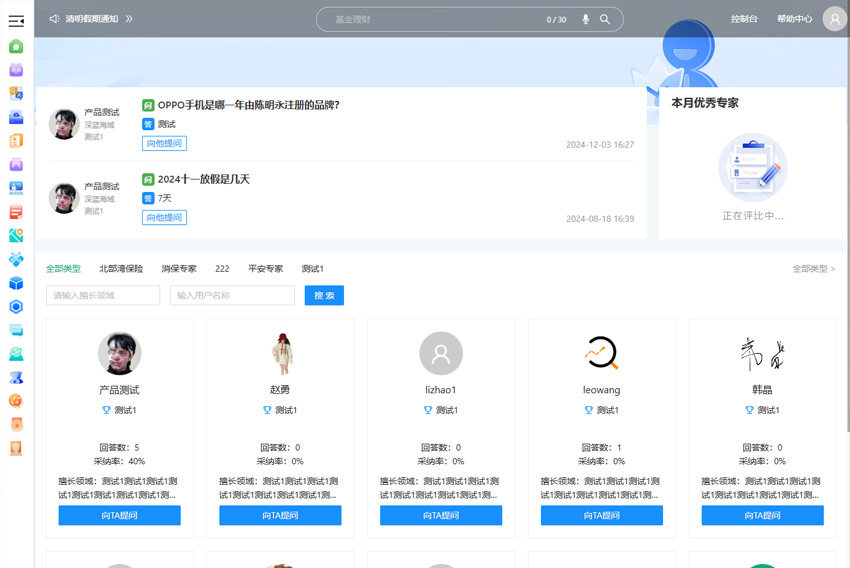Click the announcement speaker icon
The image size is (850, 568).
click(x=54, y=19)
